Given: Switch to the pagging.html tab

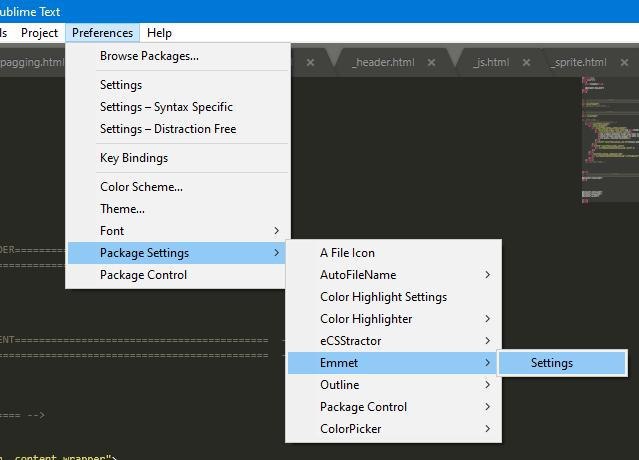Looking at the screenshot, I should [x=32, y=62].
